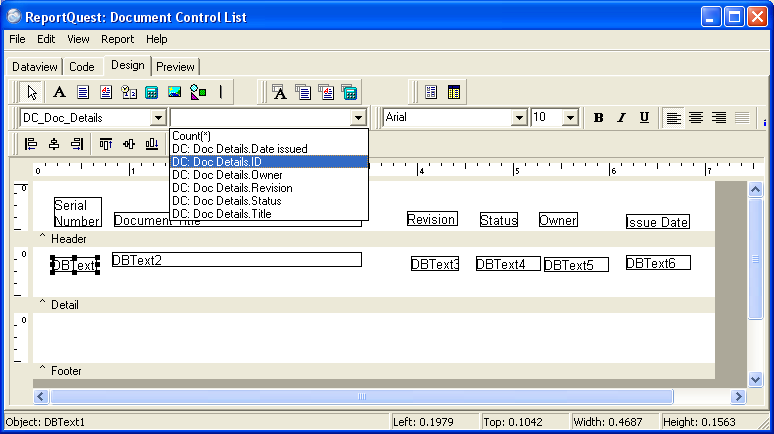774x434 pixels.
Task: Align selected objects to bottom edges
Action: coord(152,144)
